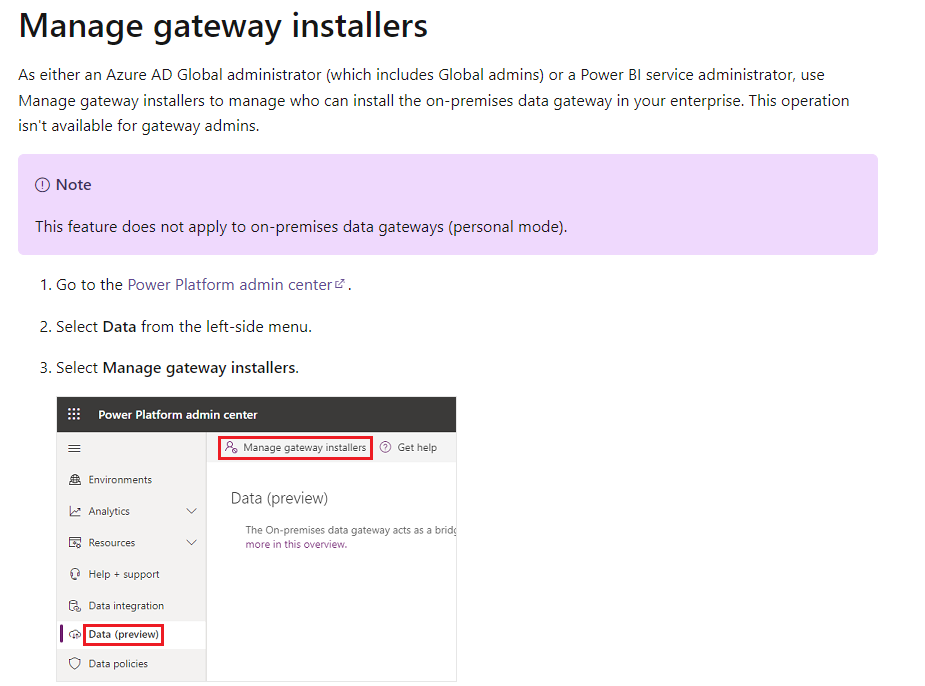The width and height of the screenshot is (925, 686).
Task: Click the waffle app launcher icon
Action: pyautogui.click(x=73, y=414)
